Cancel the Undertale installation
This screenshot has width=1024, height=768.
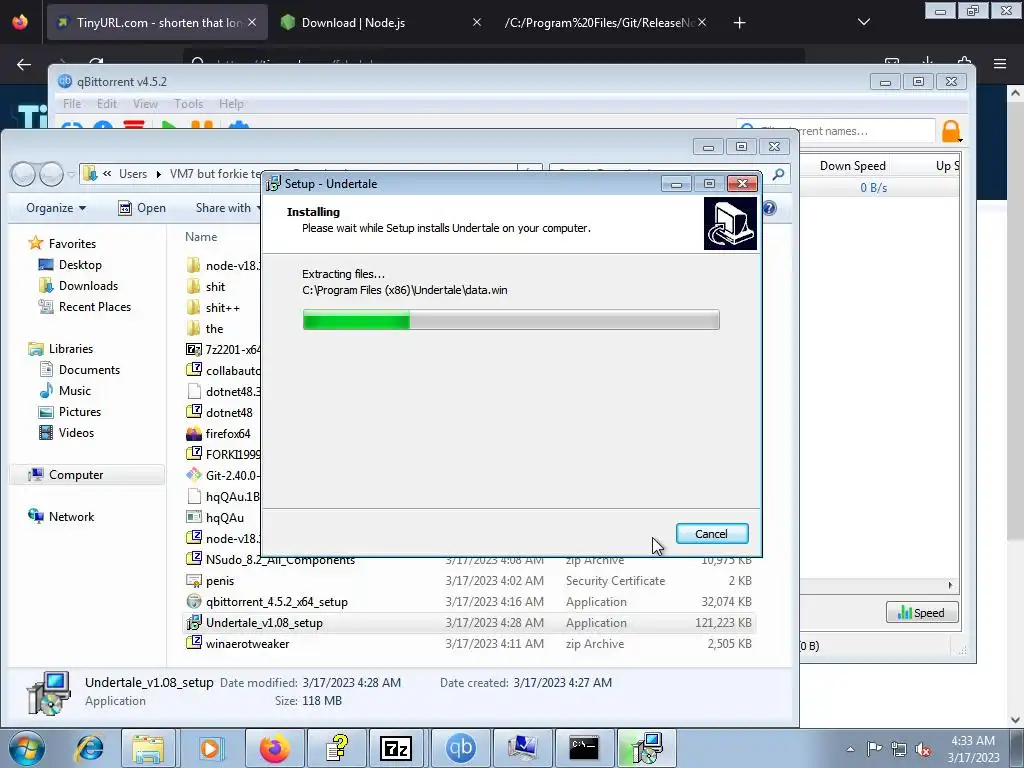tap(711, 534)
